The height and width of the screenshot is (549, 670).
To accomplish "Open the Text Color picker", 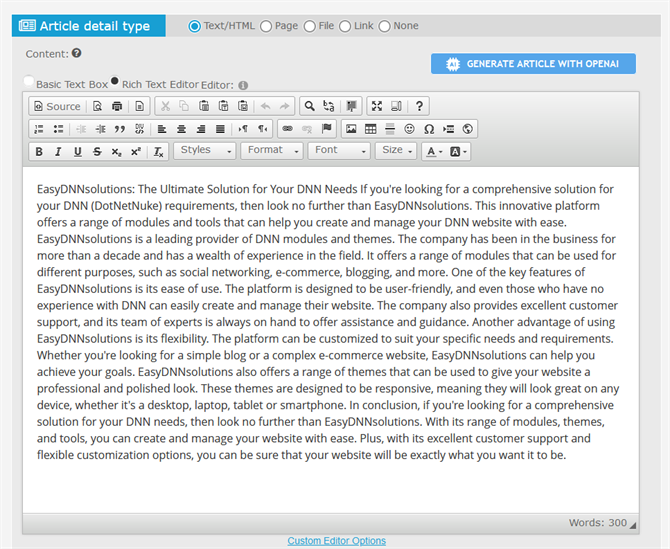I will (x=434, y=152).
